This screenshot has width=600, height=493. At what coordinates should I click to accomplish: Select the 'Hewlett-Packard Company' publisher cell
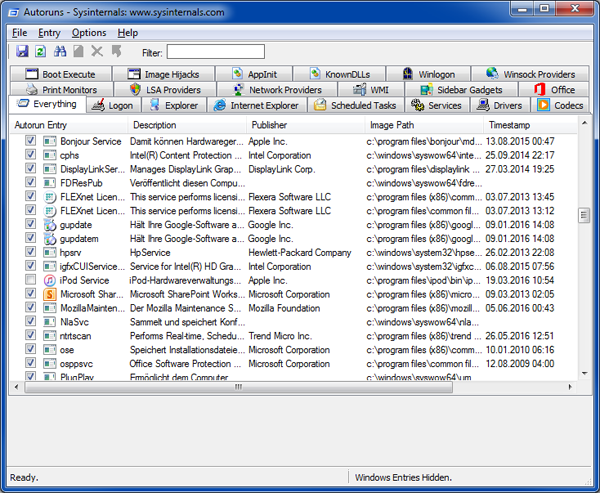click(x=300, y=252)
